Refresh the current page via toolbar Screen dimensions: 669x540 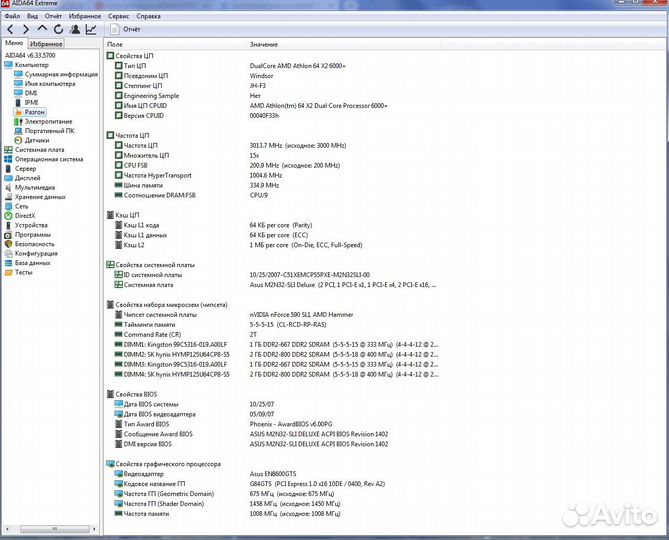coord(57,30)
